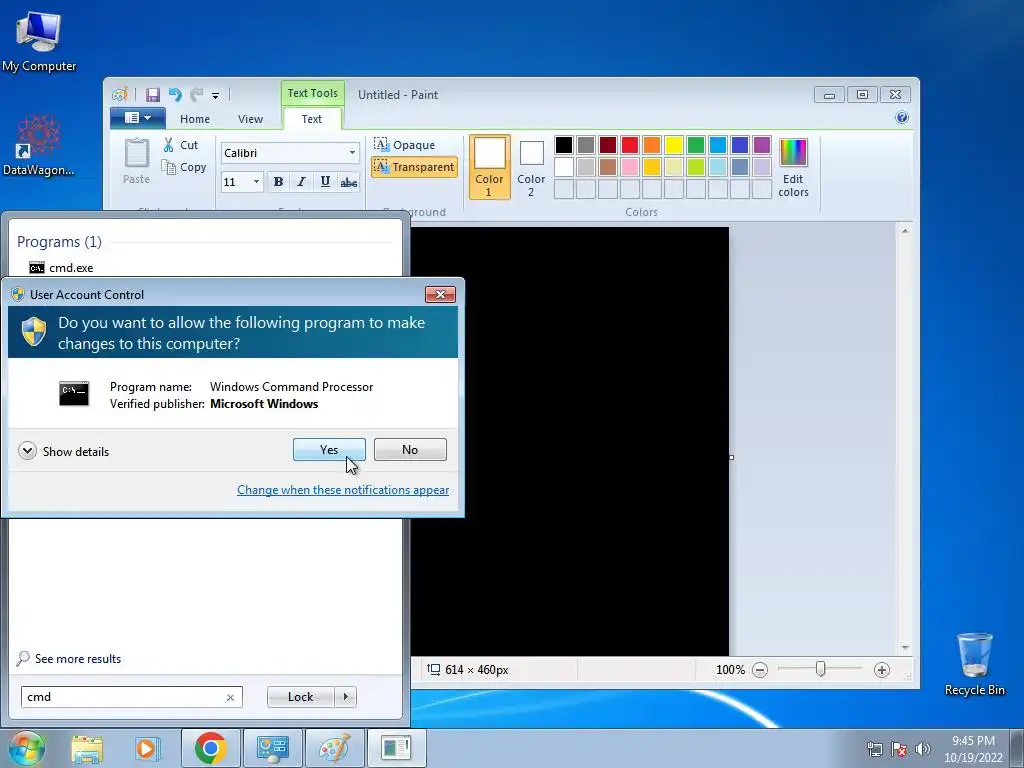Click the Paint zoom slider handle
The width and height of the screenshot is (1024, 768).
tap(820, 669)
